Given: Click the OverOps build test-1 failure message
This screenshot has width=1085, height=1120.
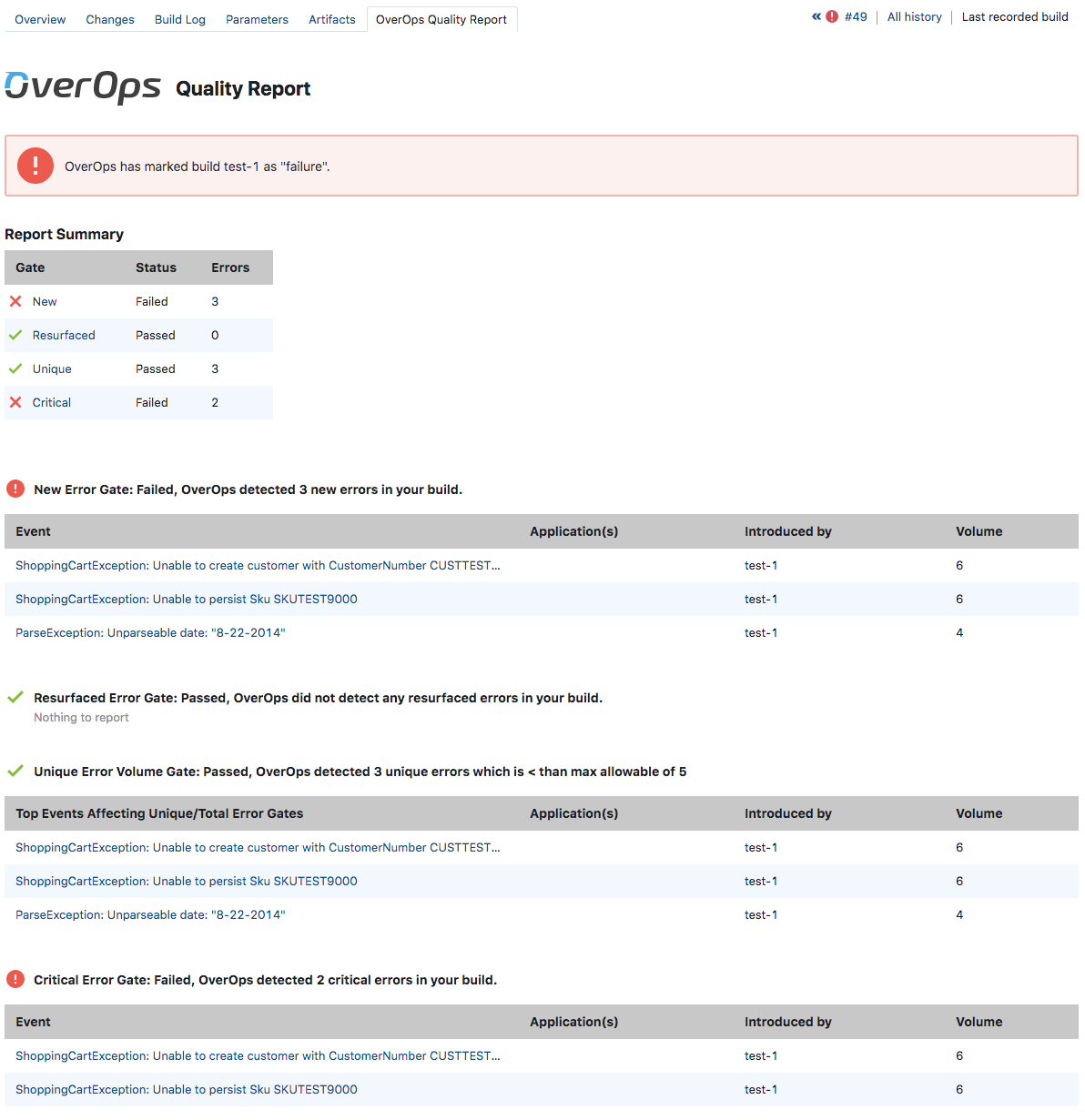Looking at the screenshot, I should (x=198, y=166).
